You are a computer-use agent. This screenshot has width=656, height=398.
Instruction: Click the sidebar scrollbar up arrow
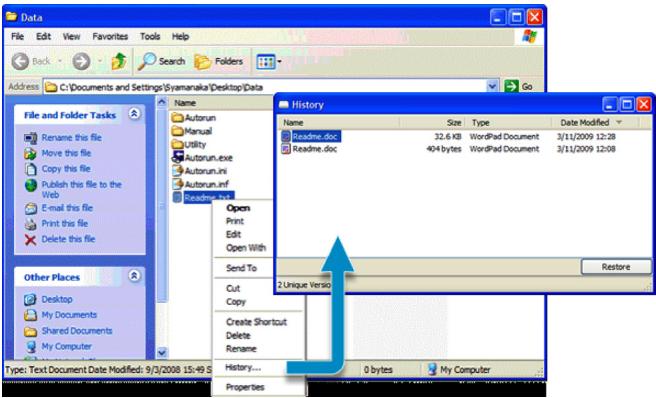click(x=162, y=102)
